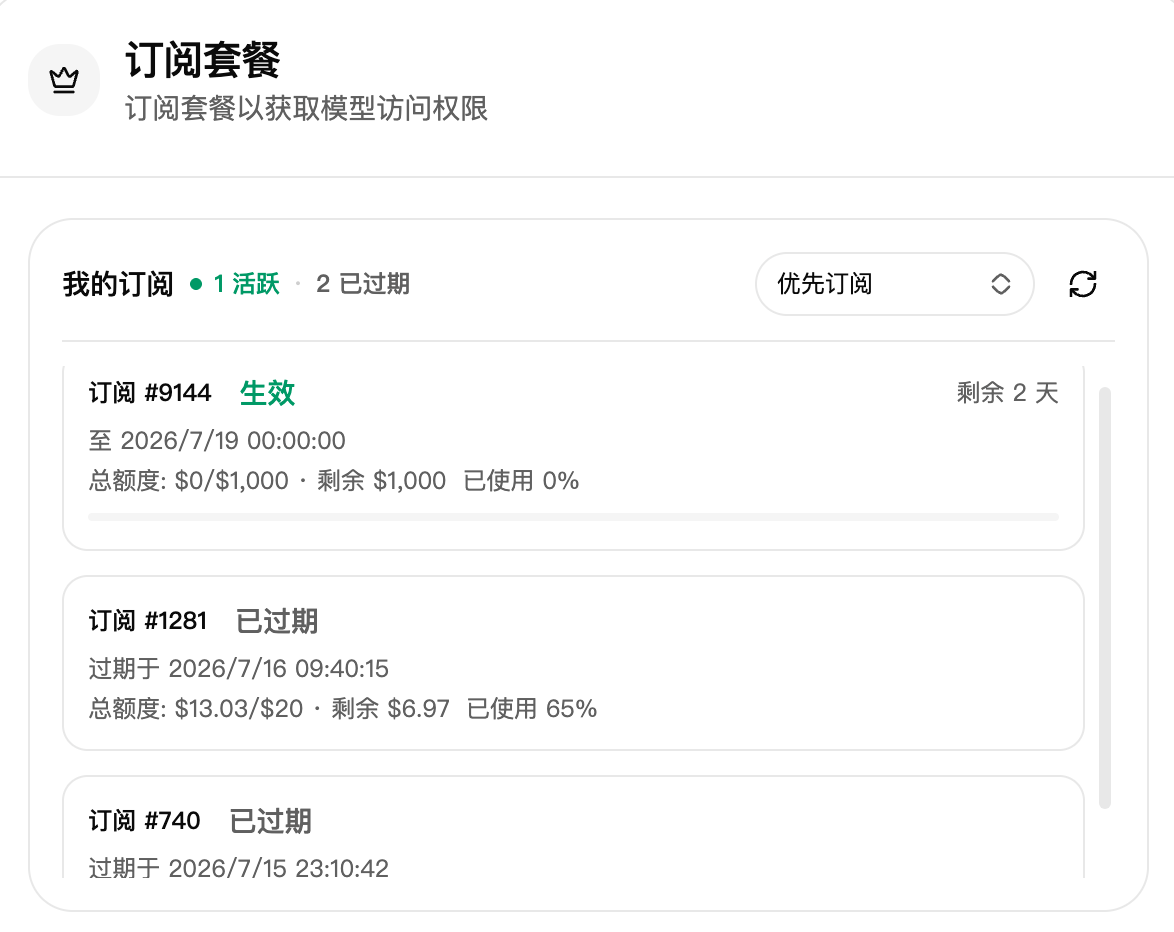Click the 我的订阅 section title

tap(118, 284)
